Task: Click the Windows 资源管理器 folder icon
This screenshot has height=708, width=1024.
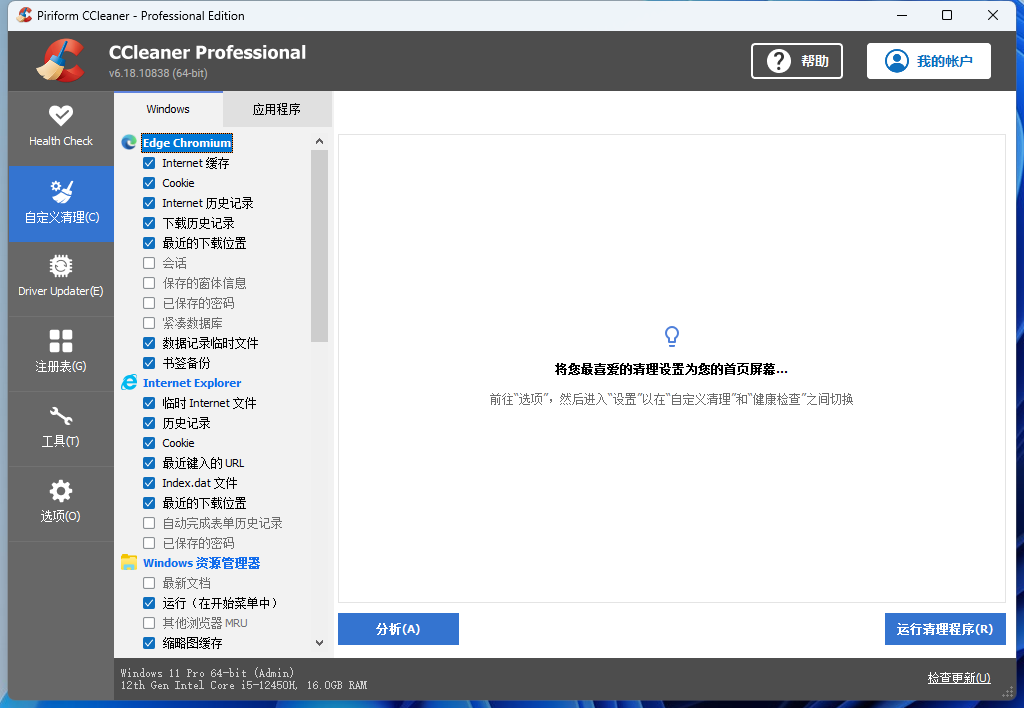Action: click(129, 562)
